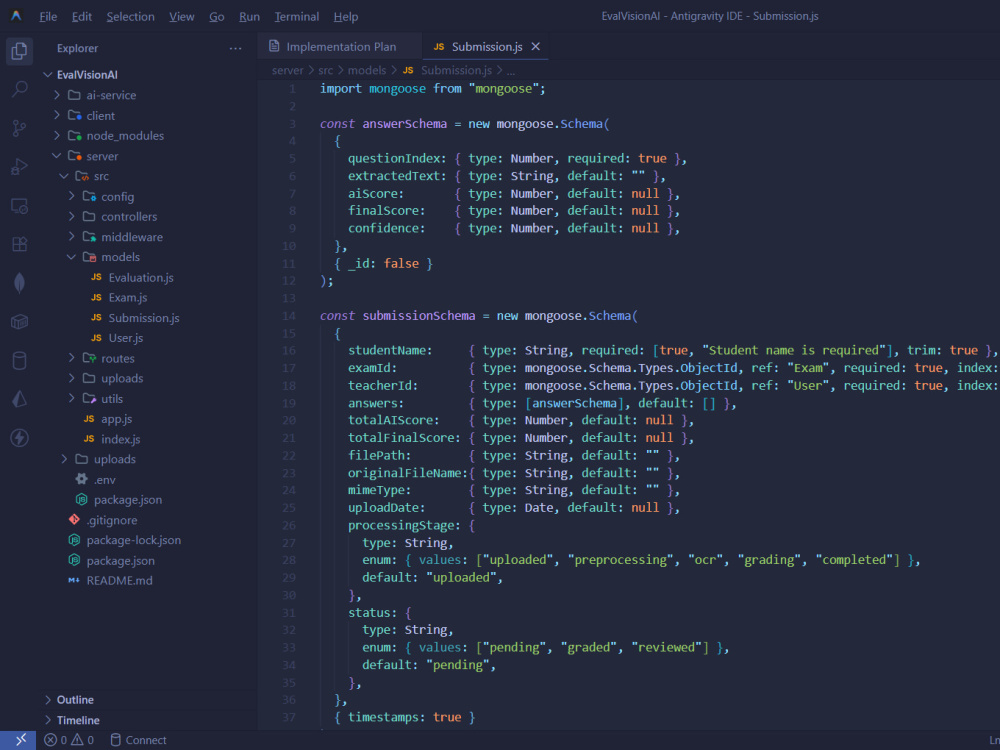
Task: Collapse the src folder
Action: [x=64, y=176]
